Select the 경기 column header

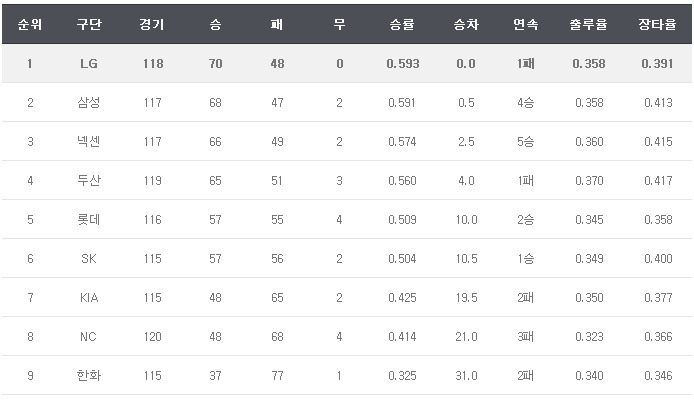153,24
